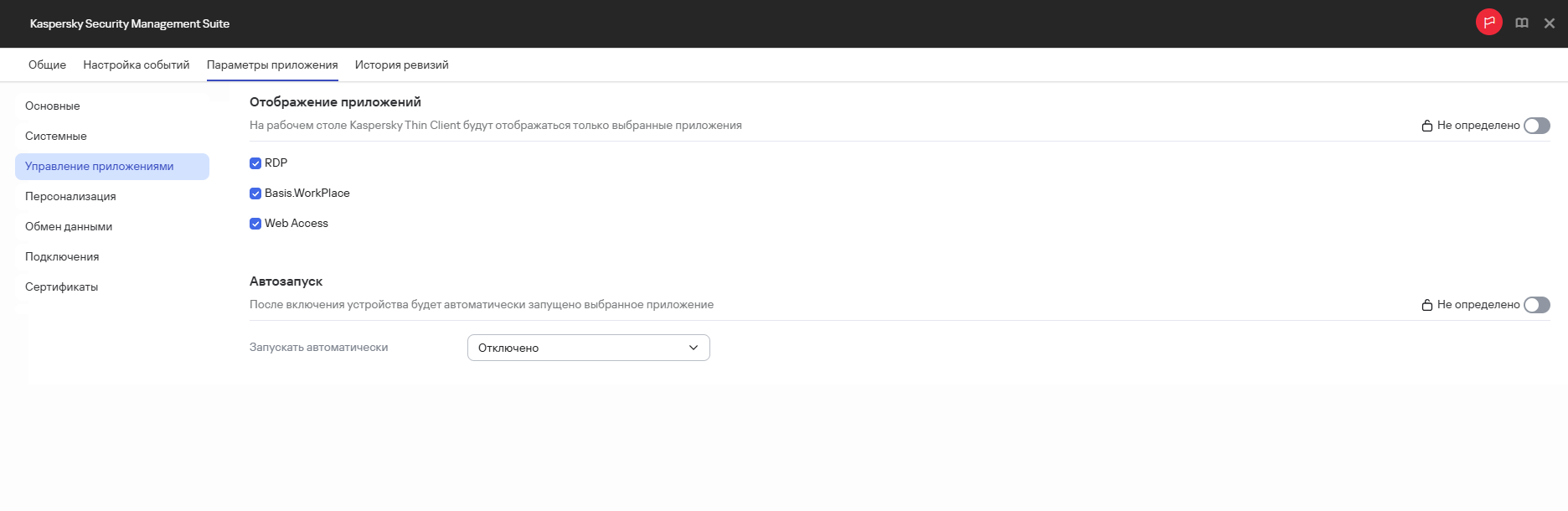Open Обмен данными section
Image resolution: width=1568 pixels, height=511 pixels.
(69, 227)
